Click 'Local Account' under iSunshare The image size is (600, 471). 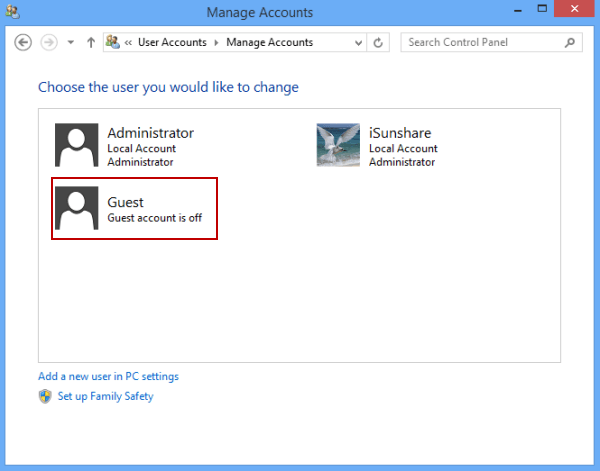pos(403,148)
